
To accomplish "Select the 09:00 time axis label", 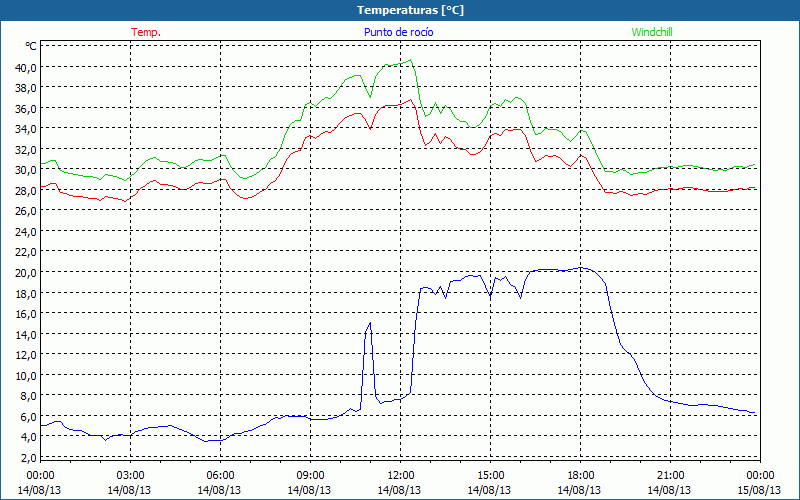I will (310, 475).
